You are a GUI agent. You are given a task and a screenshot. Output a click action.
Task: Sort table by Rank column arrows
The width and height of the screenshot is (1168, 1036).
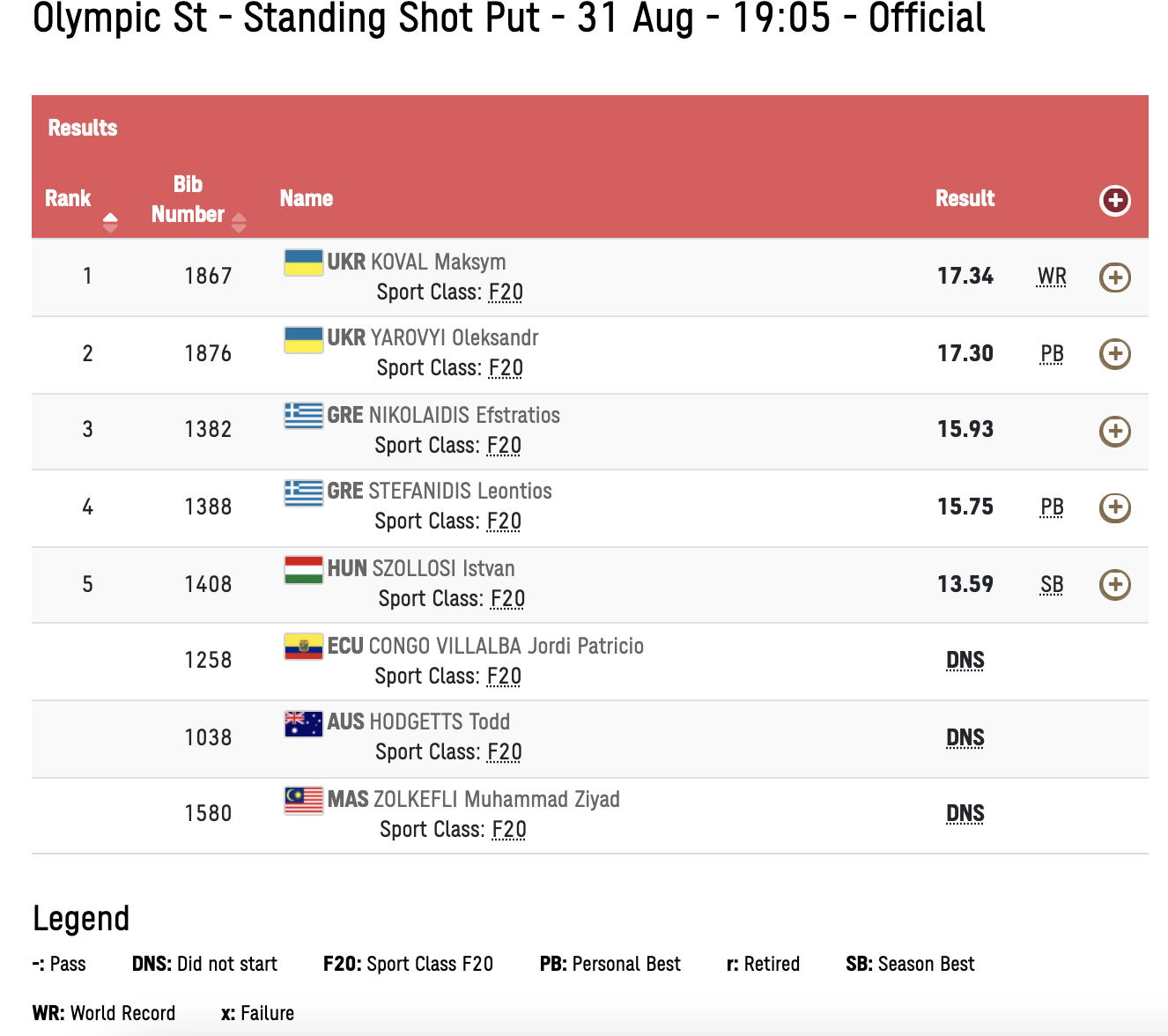click(110, 222)
